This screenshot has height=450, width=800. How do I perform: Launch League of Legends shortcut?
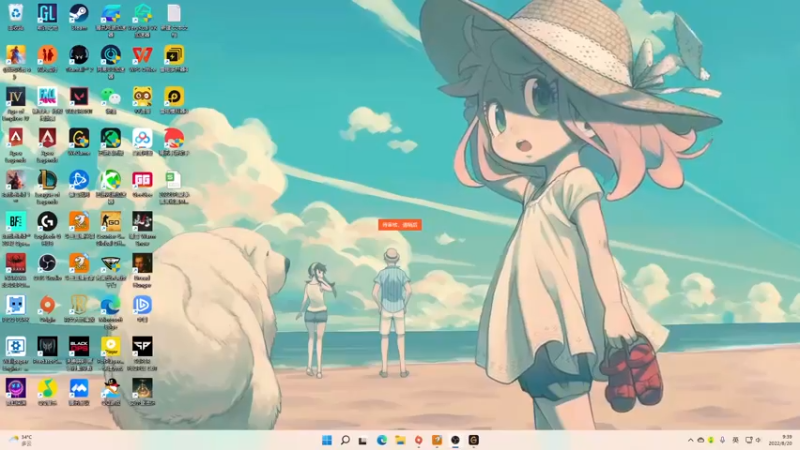(47, 180)
